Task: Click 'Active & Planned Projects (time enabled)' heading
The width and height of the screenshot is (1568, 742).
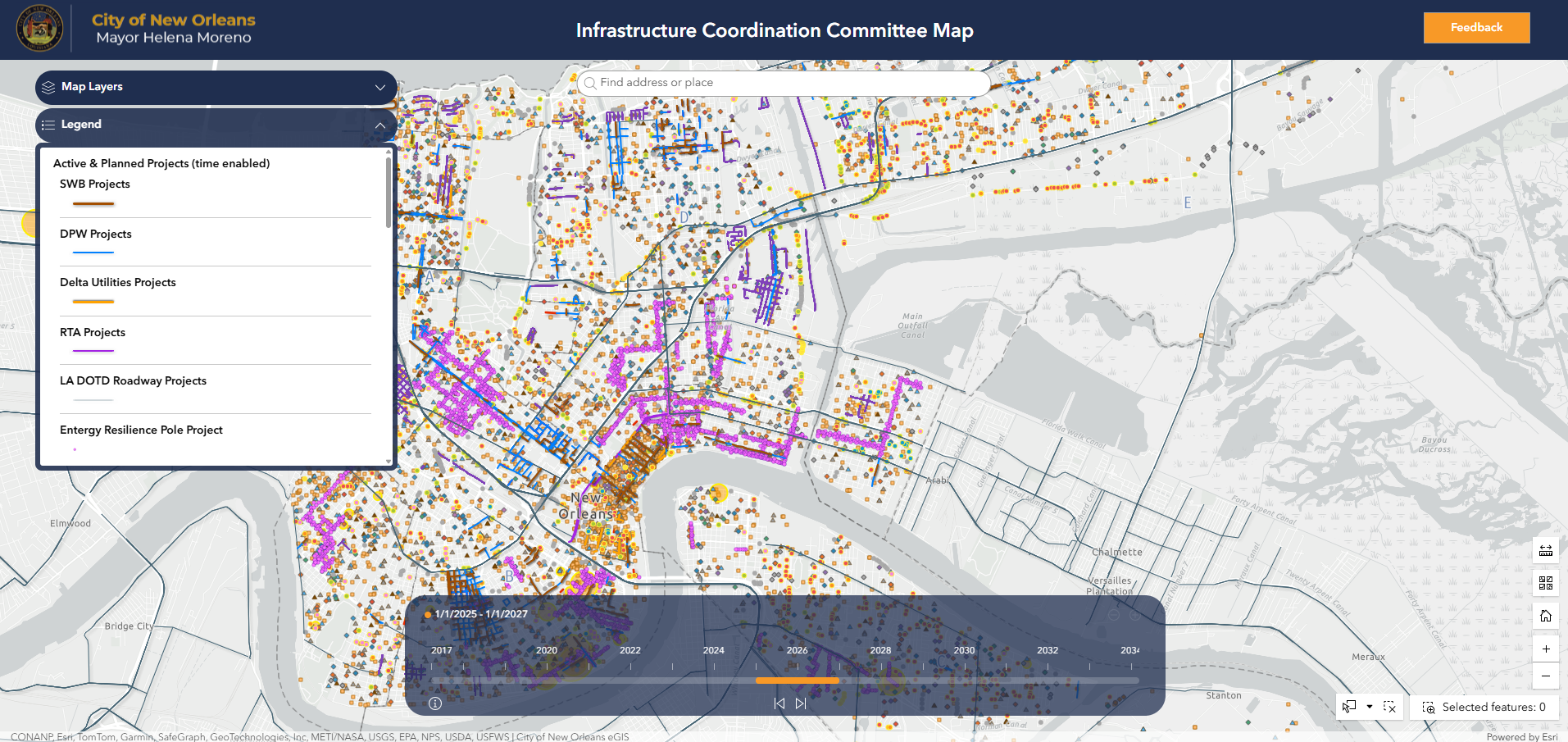Action: pyautogui.click(x=161, y=164)
